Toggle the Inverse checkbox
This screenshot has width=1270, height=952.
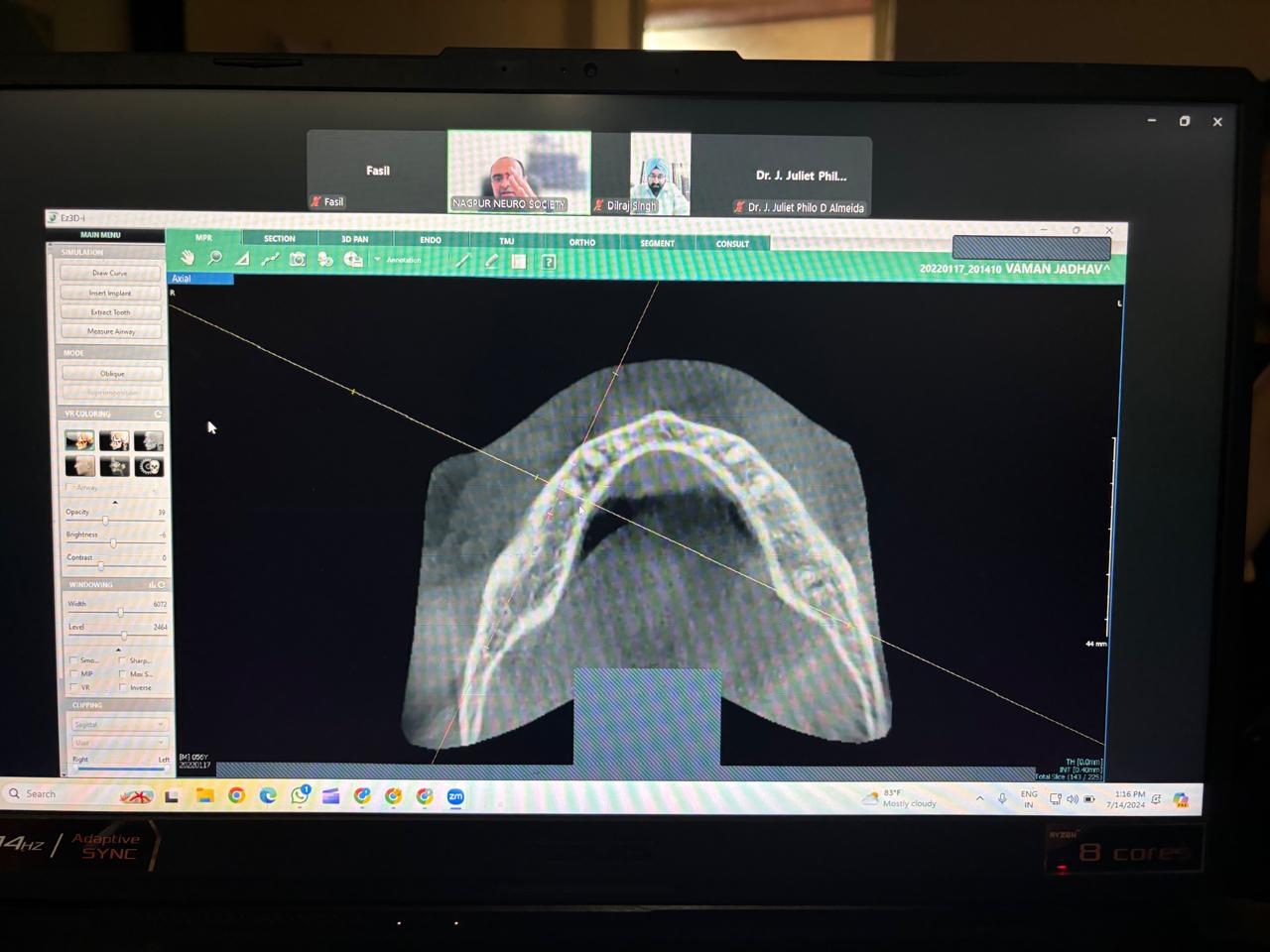[x=123, y=687]
